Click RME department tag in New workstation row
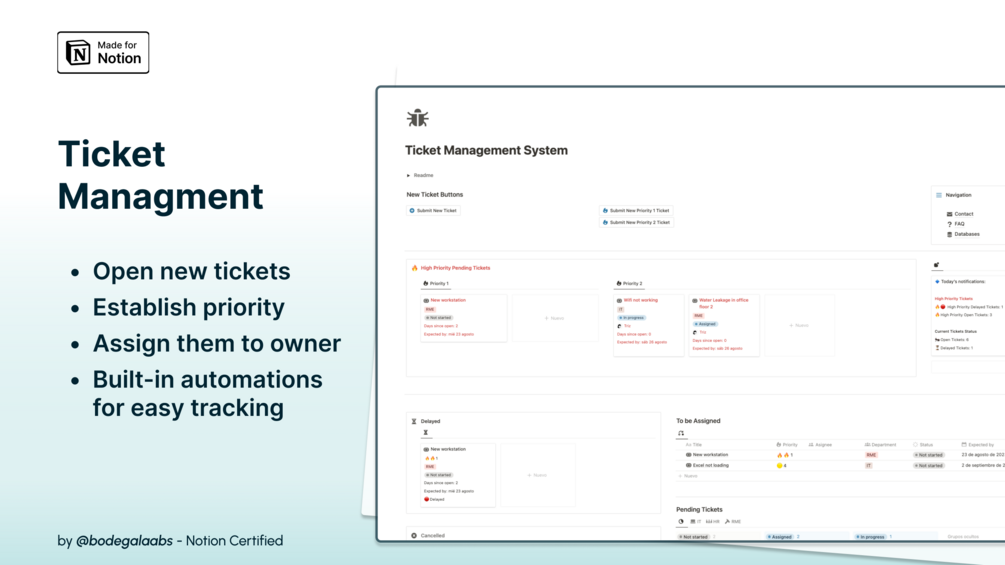 (x=871, y=455)
